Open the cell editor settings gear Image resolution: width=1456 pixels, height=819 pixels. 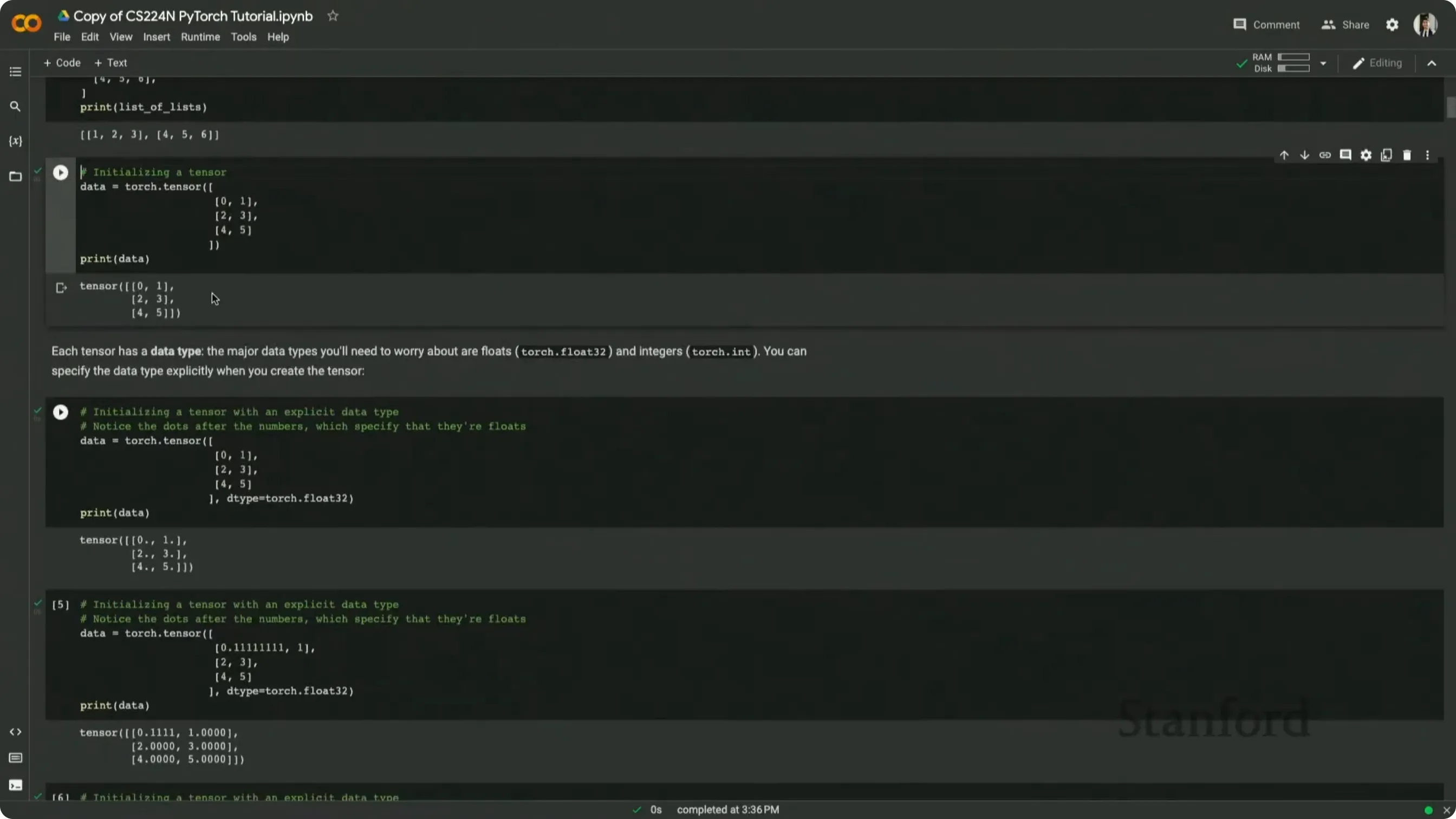pyautogui.click(x=1366, y=155)
